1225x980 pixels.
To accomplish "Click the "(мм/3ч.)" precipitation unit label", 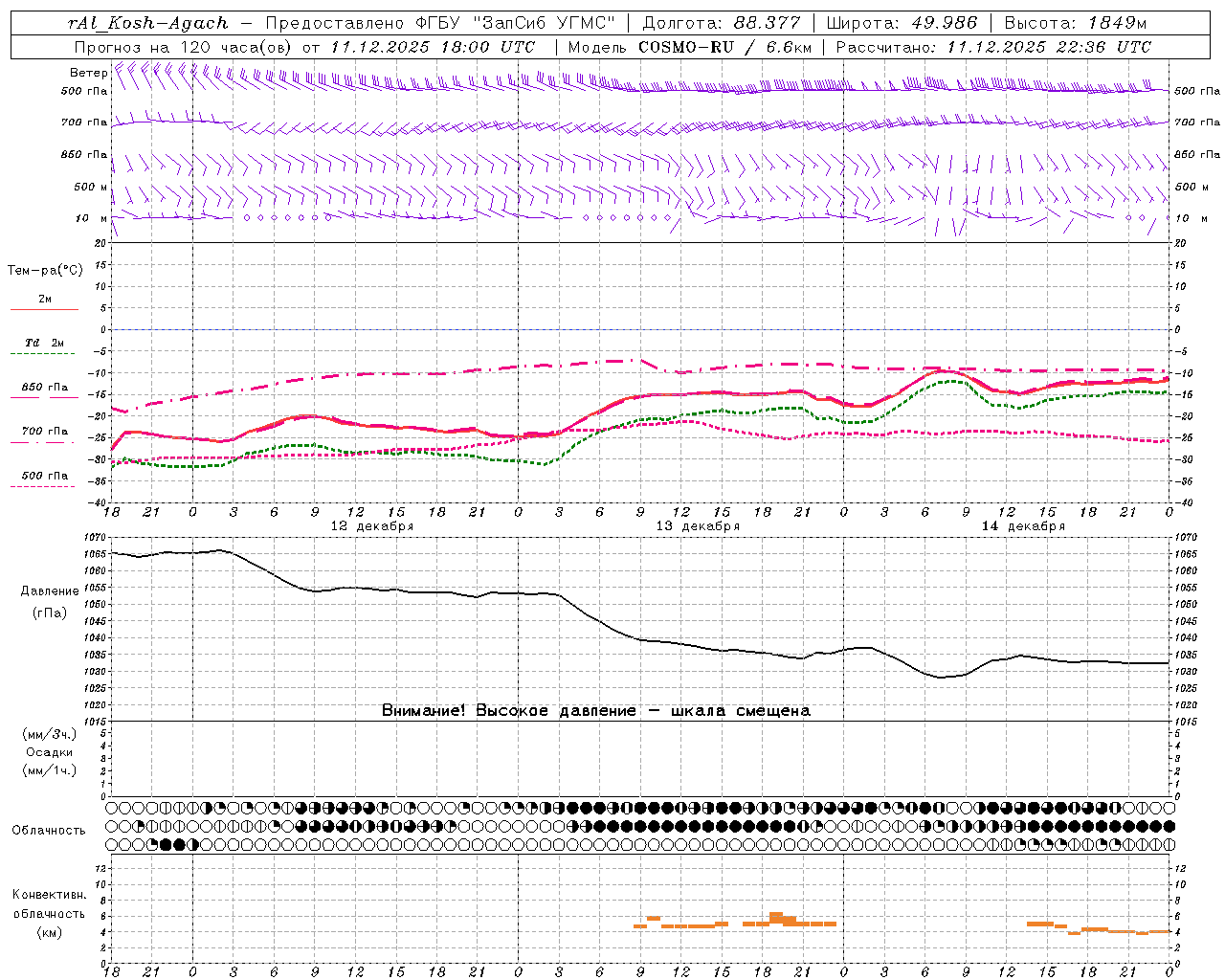I will coord(50,734).
